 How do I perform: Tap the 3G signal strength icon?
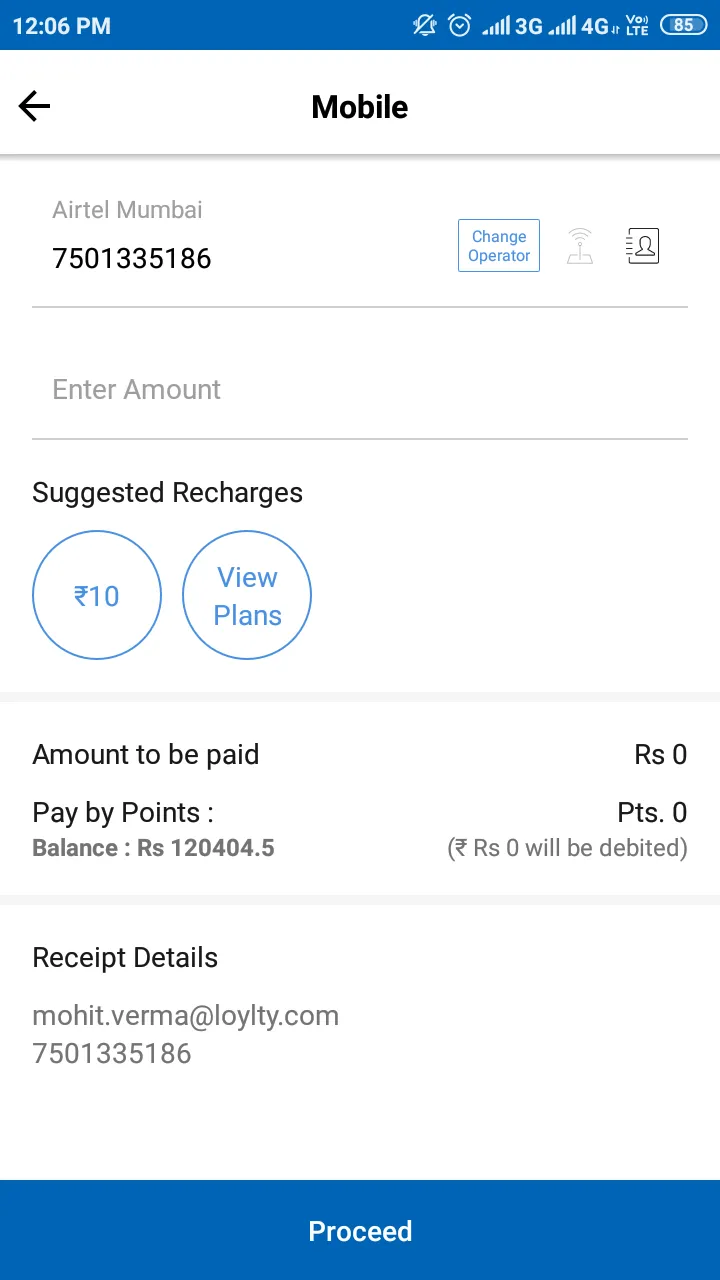[511, 26]
